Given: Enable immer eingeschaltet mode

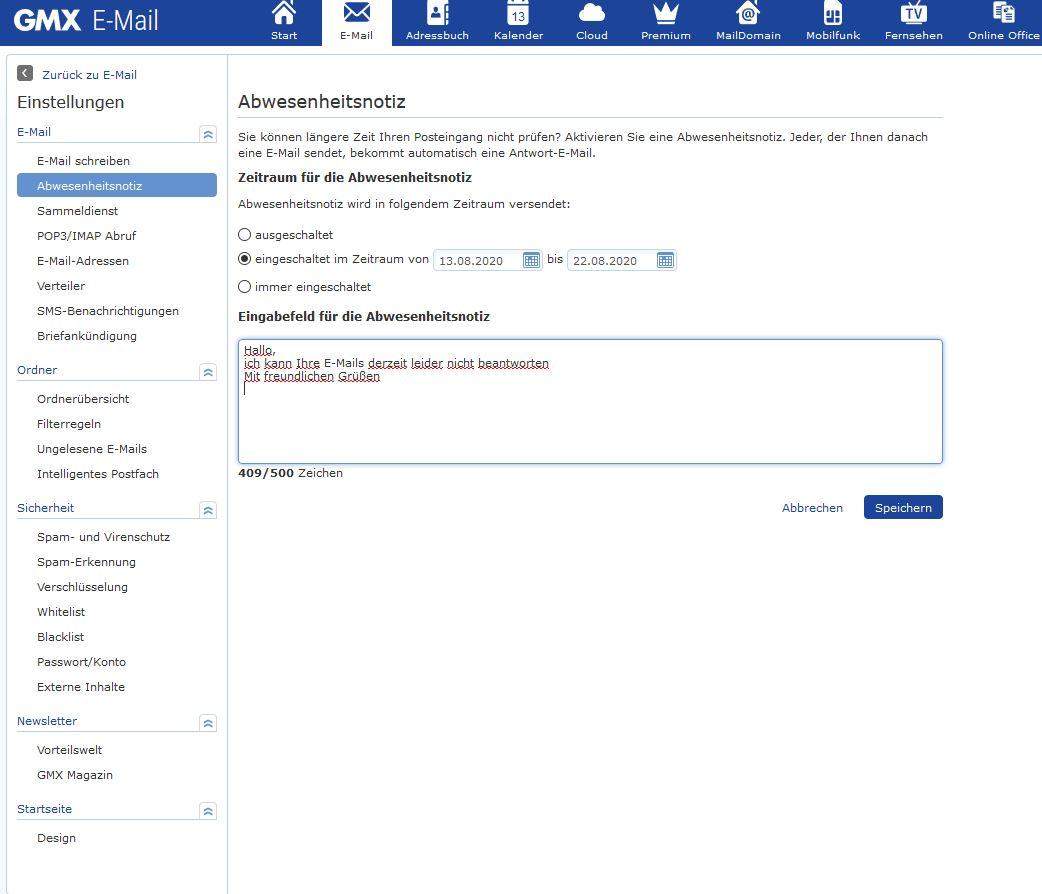Looking at the screenshot, I should coord(244,287).
